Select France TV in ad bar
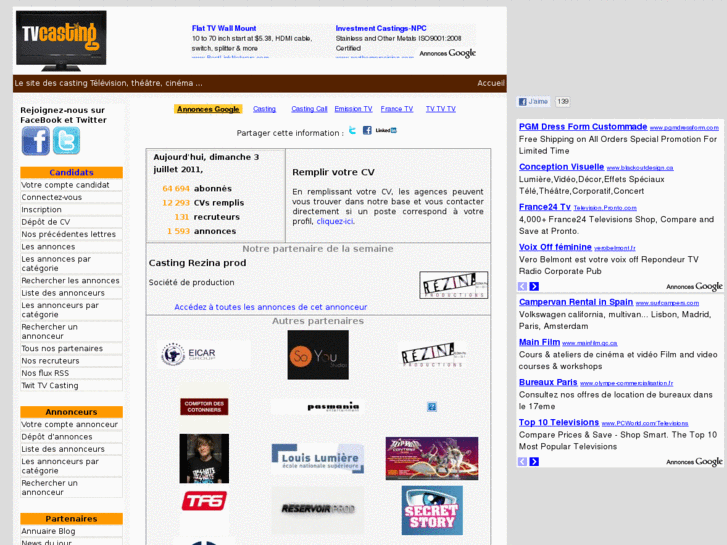Viewport: 727px width, 545px height. (x=397, y=109)
